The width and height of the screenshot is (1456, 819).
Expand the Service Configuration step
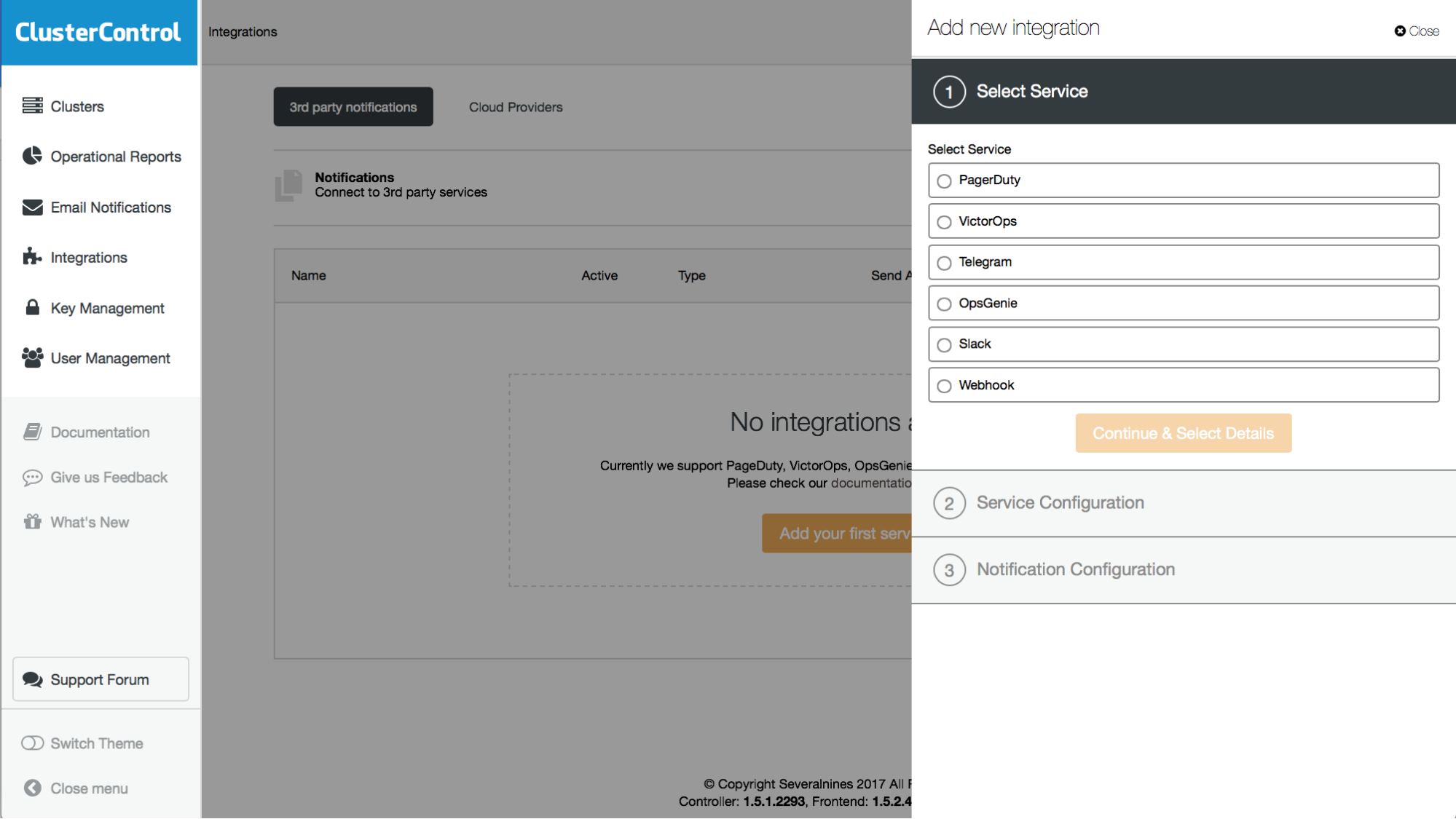(1184, 503)
